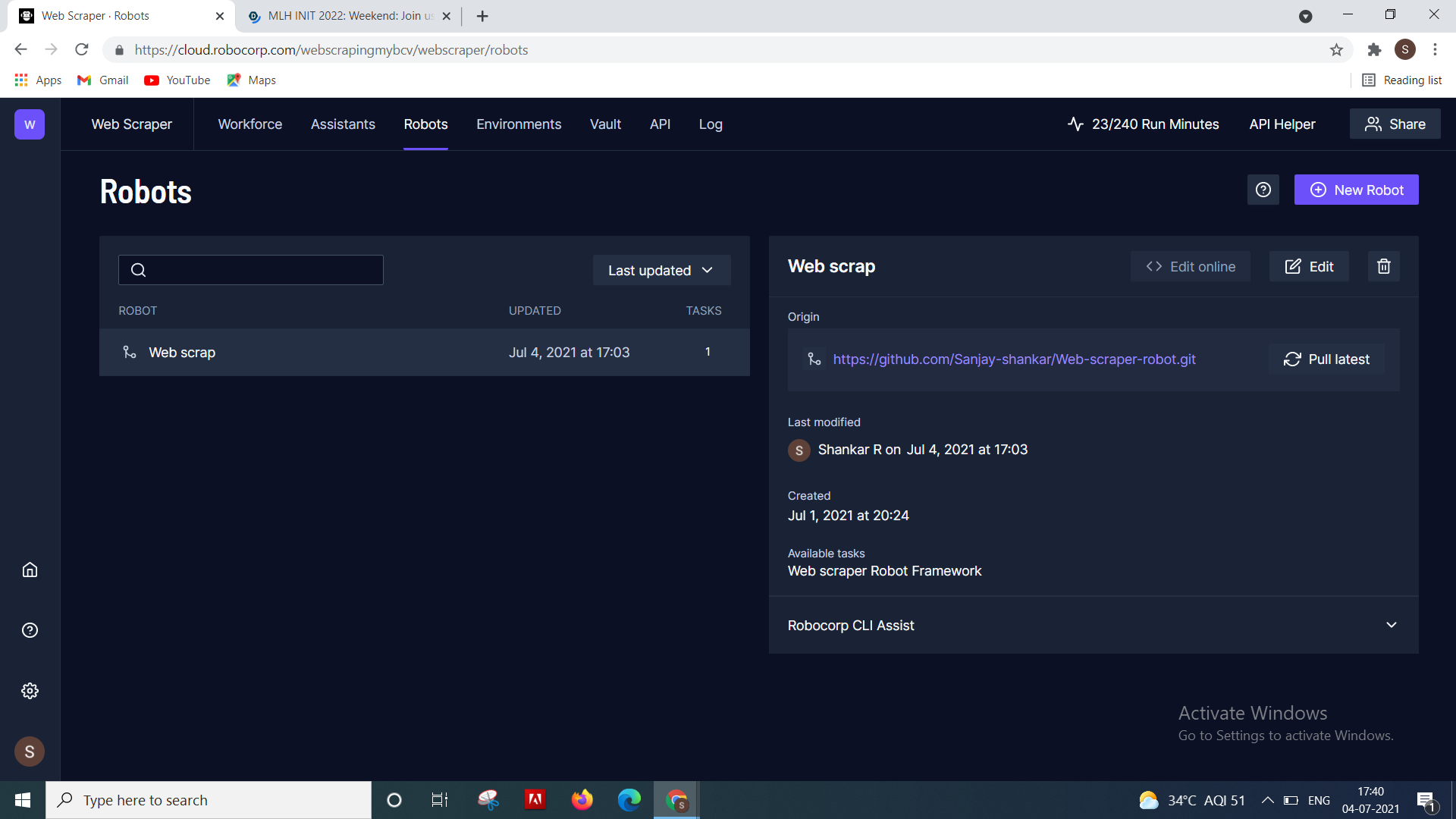Open Firefox from the taskbar

click(x=582, y=800)
